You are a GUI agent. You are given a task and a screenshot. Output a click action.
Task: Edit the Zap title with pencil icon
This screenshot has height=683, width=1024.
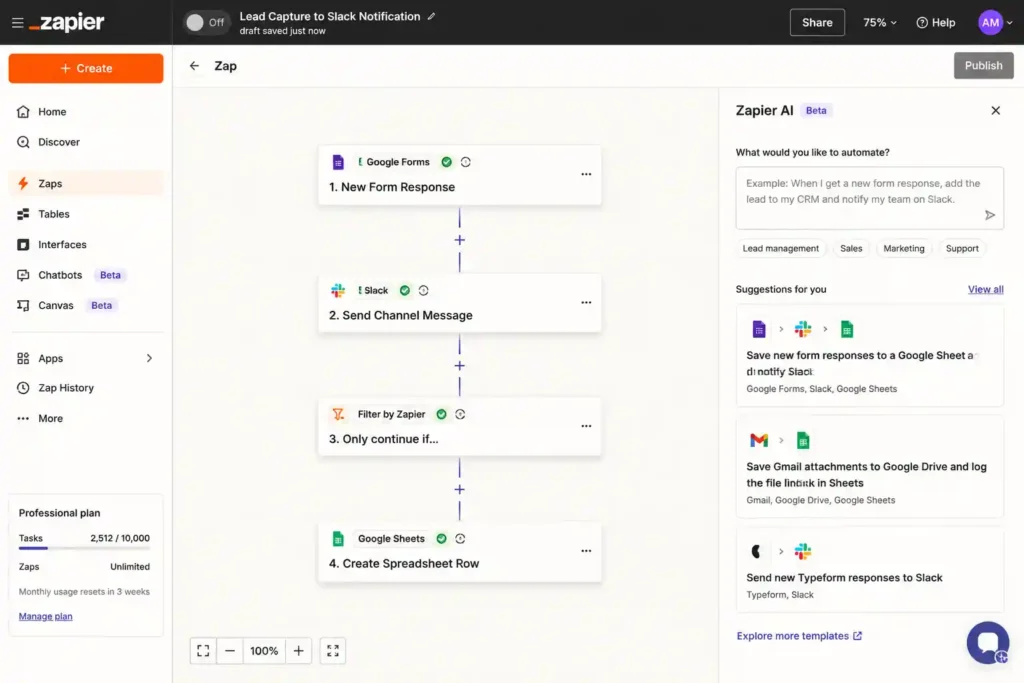point(431,16)
